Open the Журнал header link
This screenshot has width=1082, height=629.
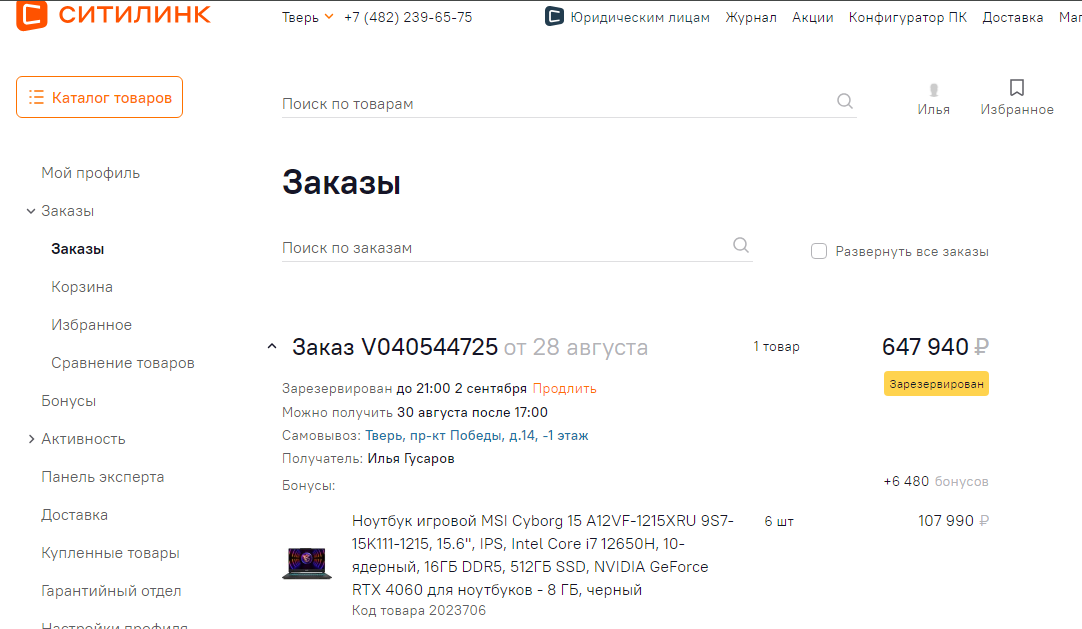[751, 17]
